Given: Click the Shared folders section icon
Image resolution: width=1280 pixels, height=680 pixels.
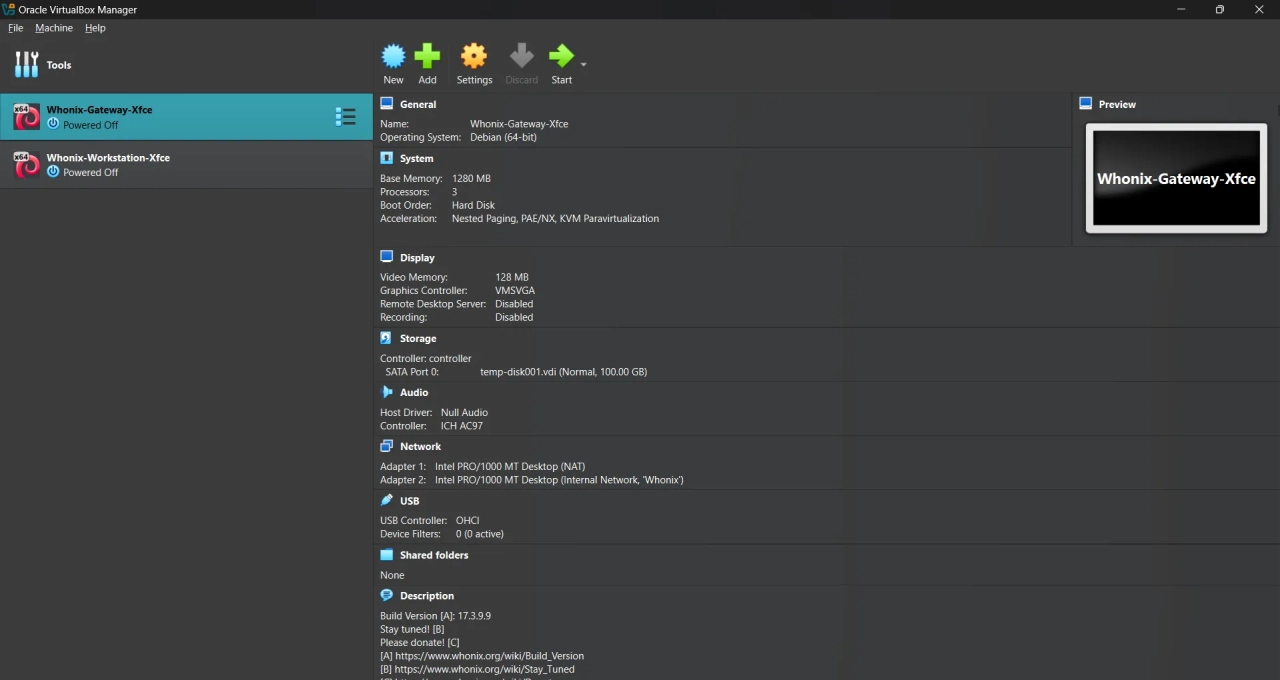Looking at the screenshot, I should point(387,554).
